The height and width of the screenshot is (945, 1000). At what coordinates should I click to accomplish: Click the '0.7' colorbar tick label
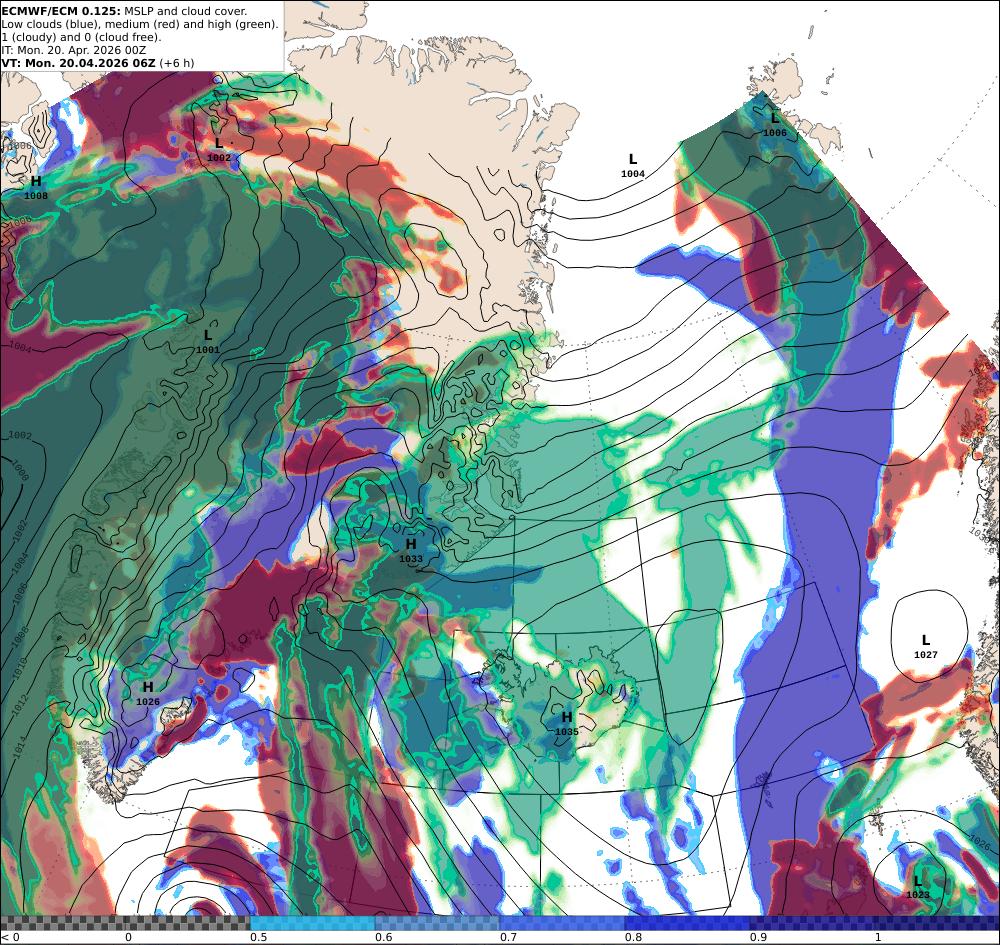[x=508, y=937]
